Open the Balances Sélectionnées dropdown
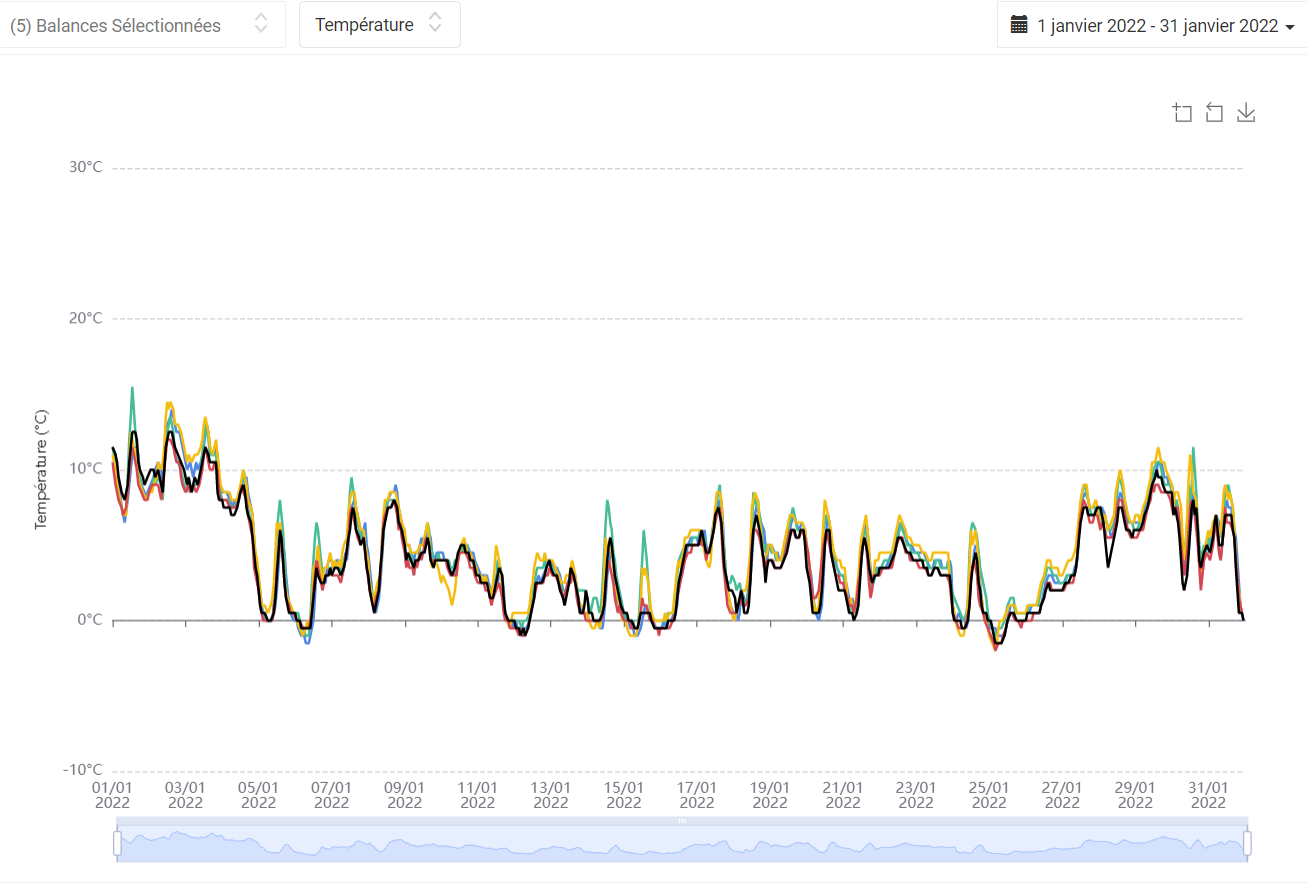The image size is (1307, 888). pos(143,25)
